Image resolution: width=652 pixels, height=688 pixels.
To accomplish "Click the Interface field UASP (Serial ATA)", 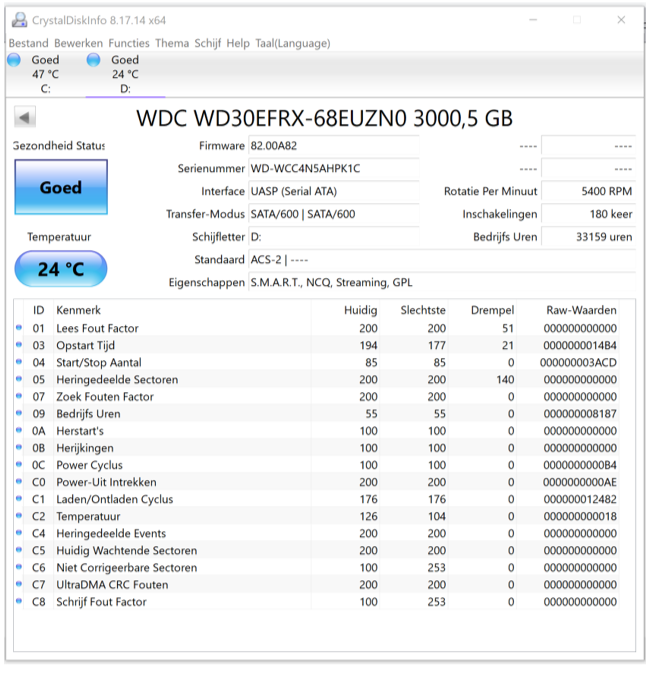I will 333,191.
